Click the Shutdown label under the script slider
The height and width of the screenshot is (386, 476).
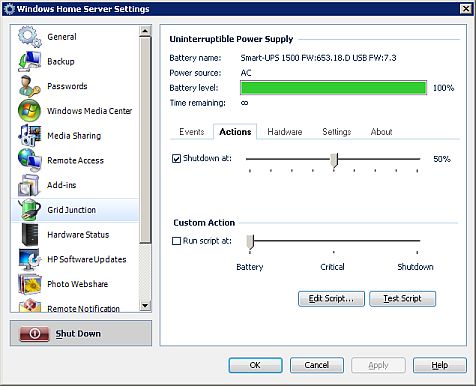(x=415, y=267)
